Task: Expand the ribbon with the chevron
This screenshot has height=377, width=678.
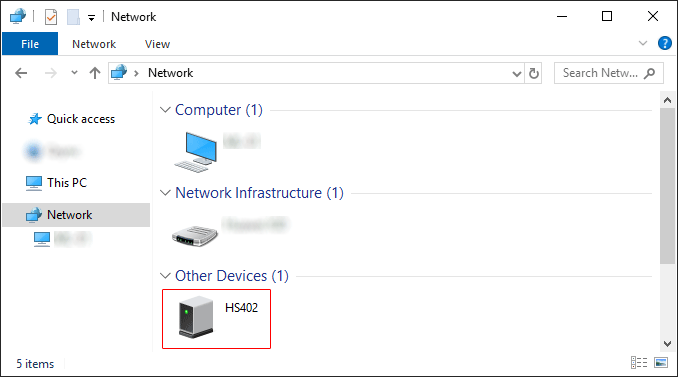Action: (x=643, y=43)
